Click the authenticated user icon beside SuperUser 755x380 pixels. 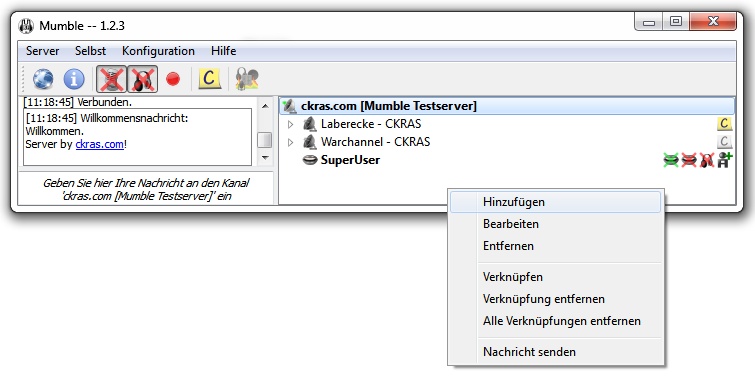pos(725,159)
